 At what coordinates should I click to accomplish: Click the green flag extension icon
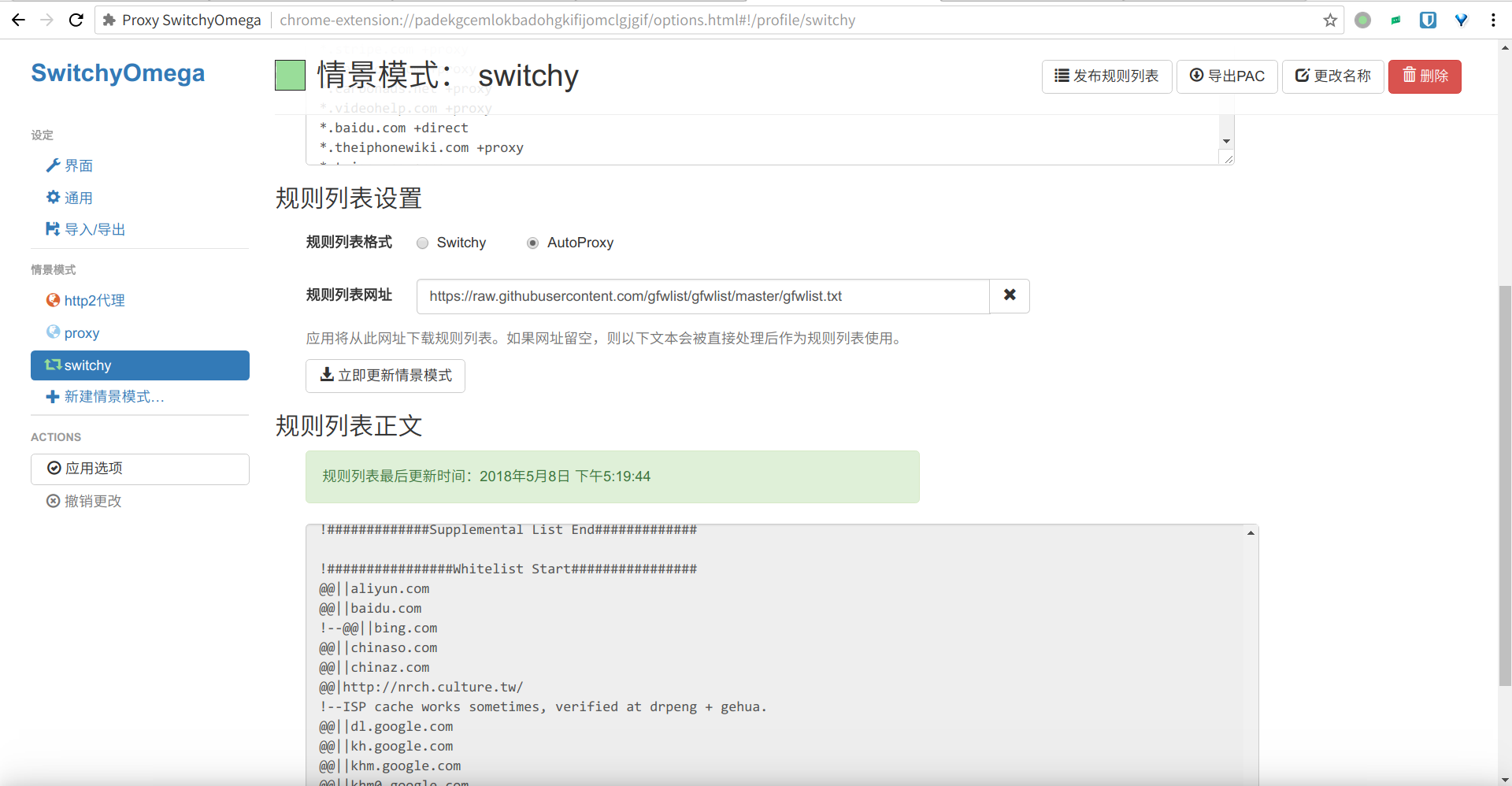(1395, 20)
